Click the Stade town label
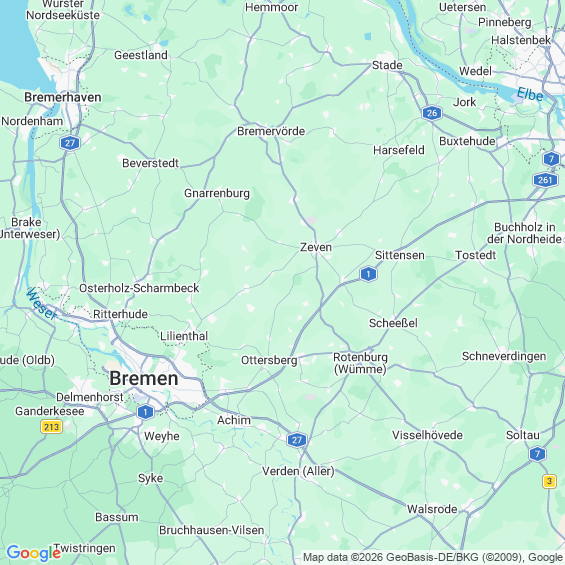 [x=387, y=65]
